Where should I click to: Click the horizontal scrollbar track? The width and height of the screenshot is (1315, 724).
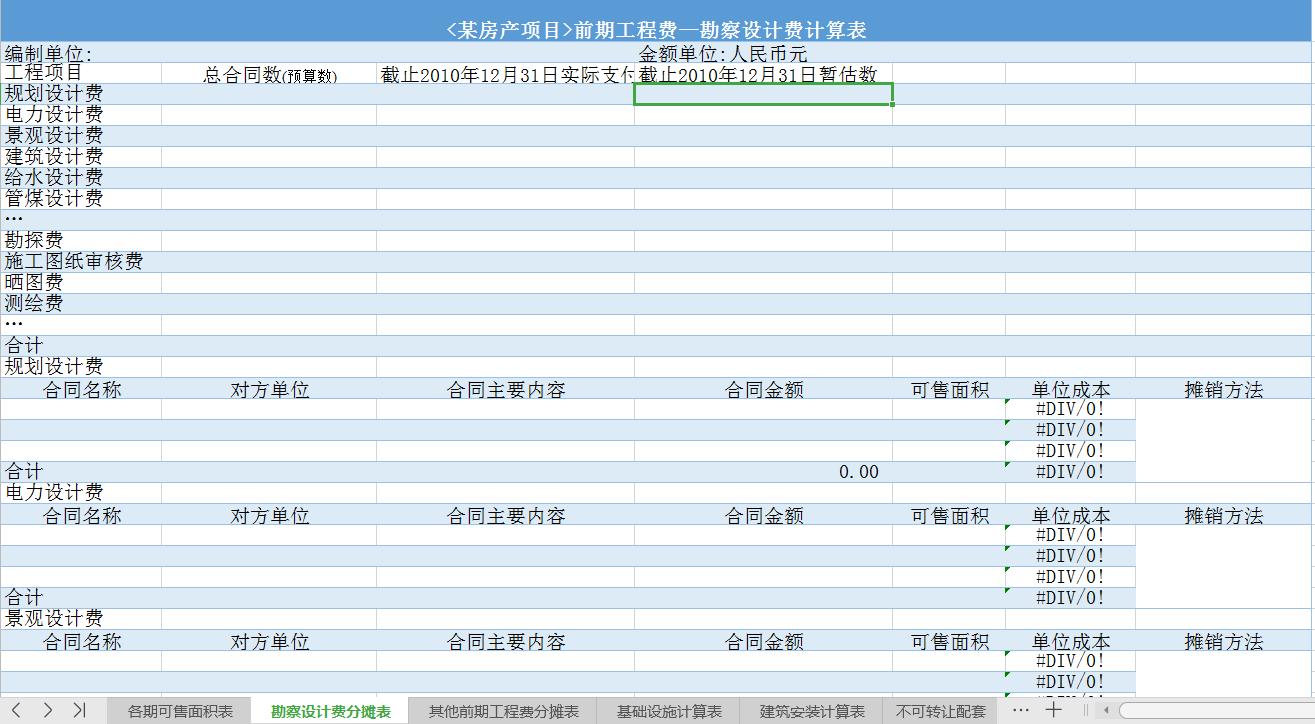1215,710
